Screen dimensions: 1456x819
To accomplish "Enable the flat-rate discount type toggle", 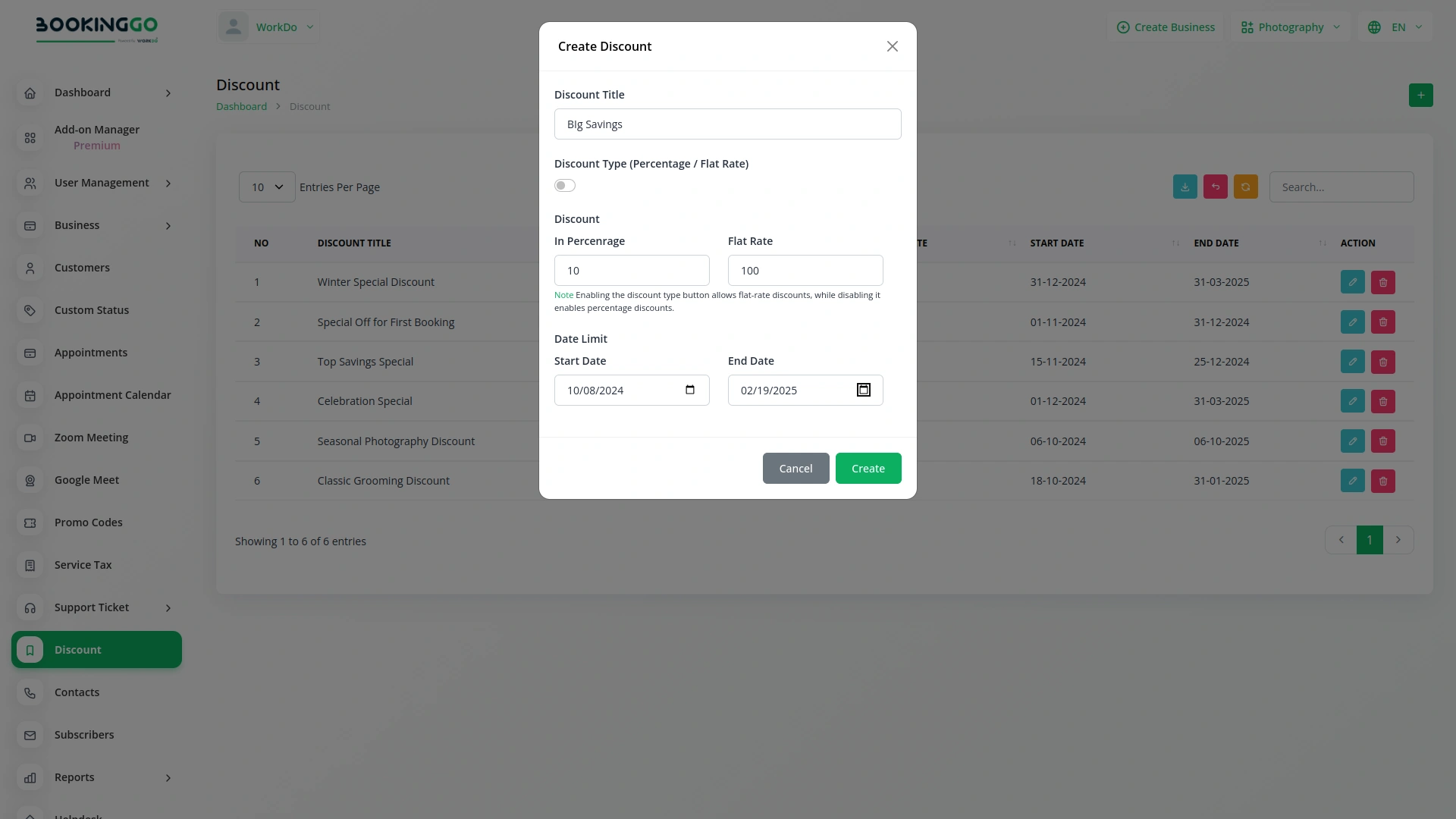I will [564, 185].
